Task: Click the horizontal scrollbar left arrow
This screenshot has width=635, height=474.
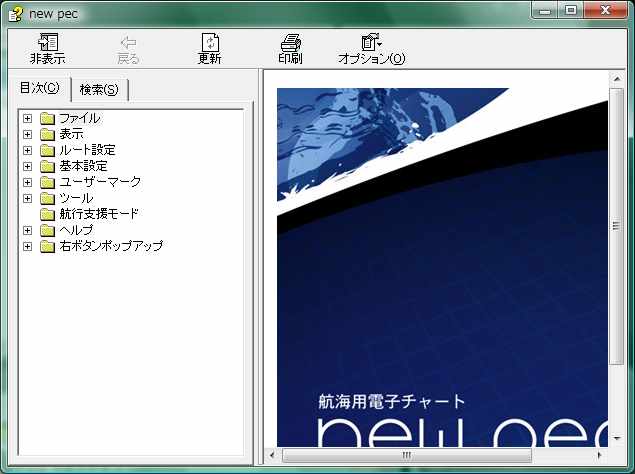Action: 272,455
